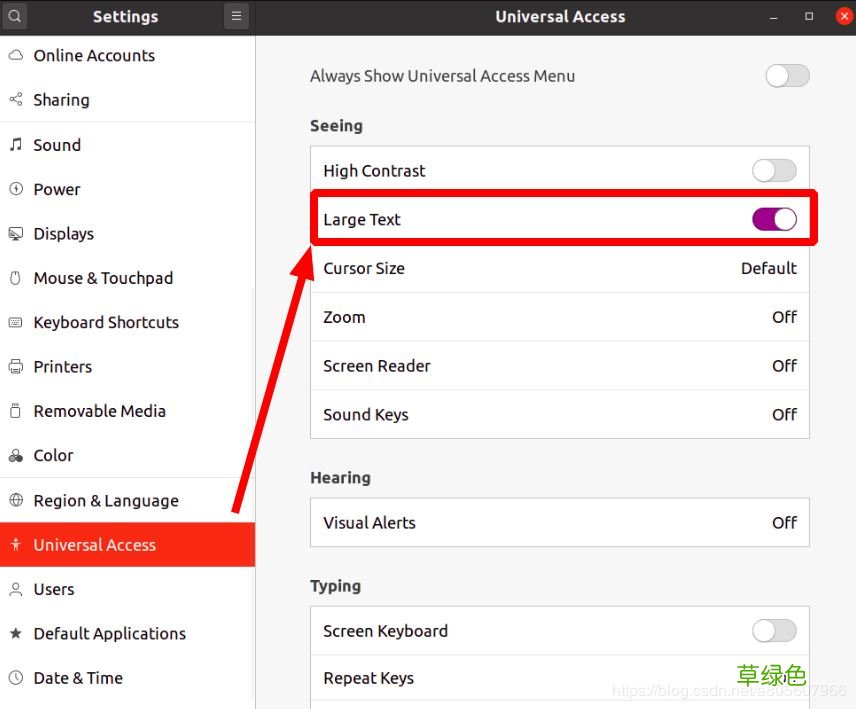Open the hamburger menu in Settings header
This screenshot has height=709, width=856.
(236, 16)
